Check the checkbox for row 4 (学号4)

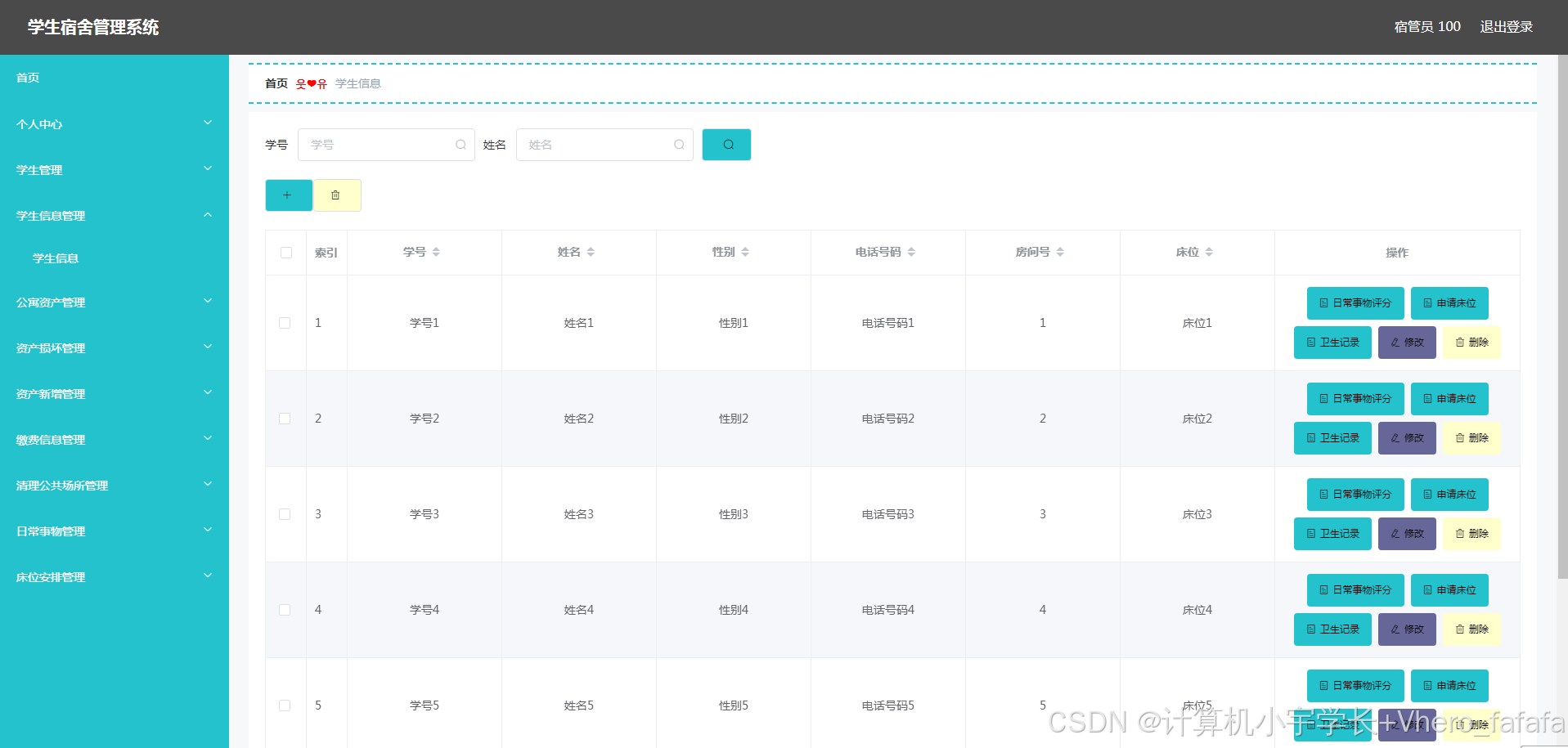(x=285, y=610)
